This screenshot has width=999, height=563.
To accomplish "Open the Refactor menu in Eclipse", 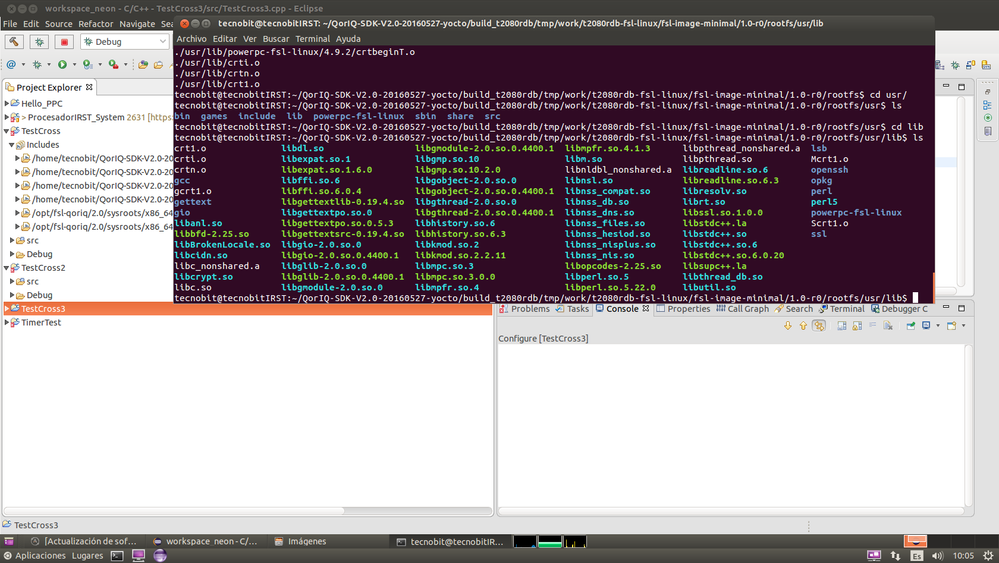I will coord(96,24).
